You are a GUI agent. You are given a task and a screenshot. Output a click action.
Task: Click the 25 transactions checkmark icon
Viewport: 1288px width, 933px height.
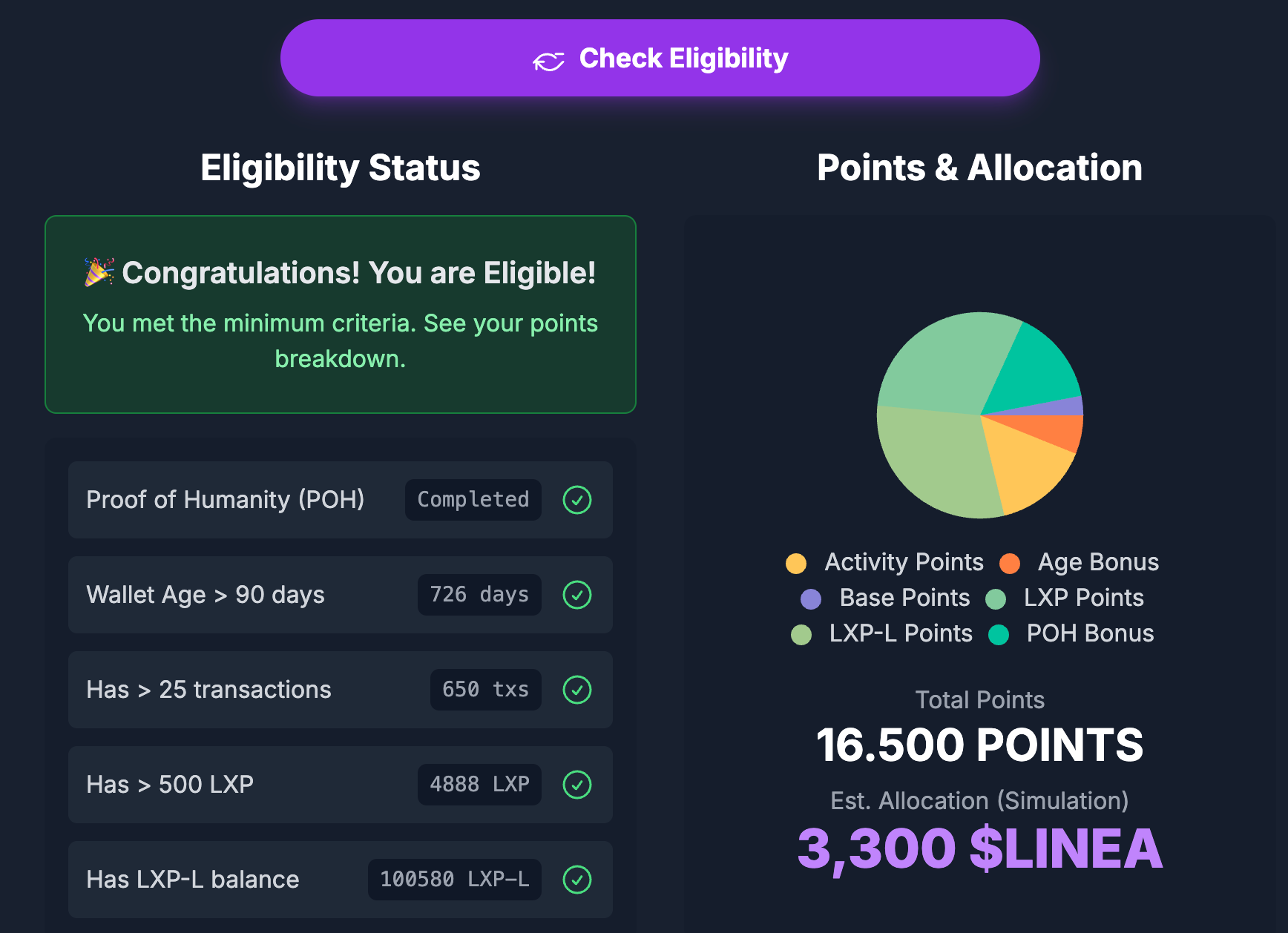click(x=576, y=690)
